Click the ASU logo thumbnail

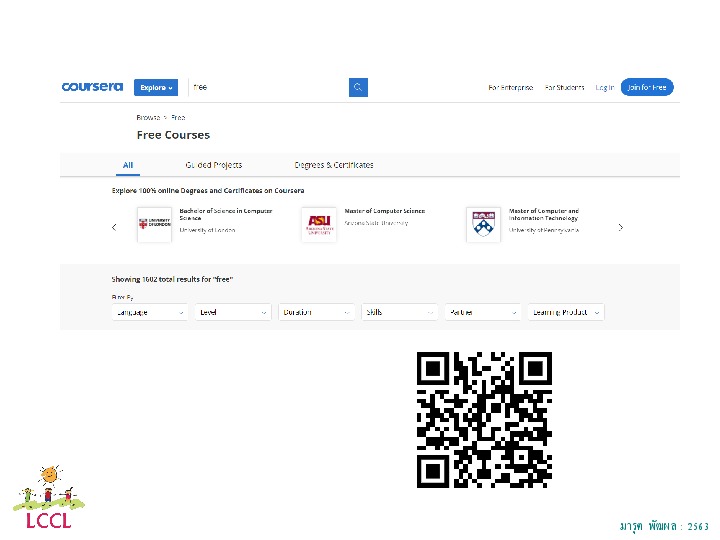[319, 224]
